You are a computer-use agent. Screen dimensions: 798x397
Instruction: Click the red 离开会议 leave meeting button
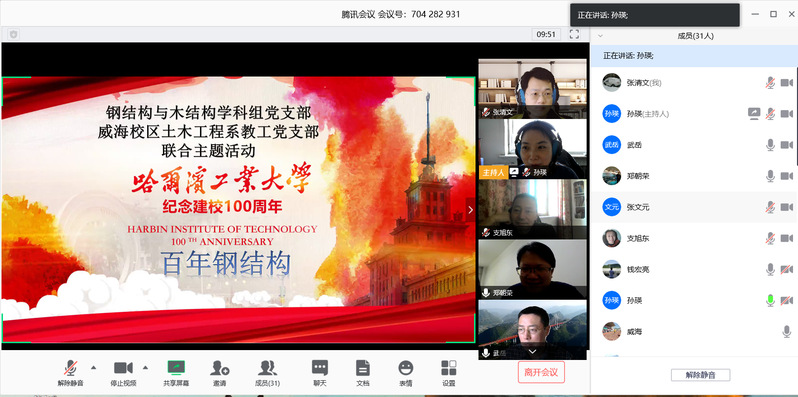[542, 372]
